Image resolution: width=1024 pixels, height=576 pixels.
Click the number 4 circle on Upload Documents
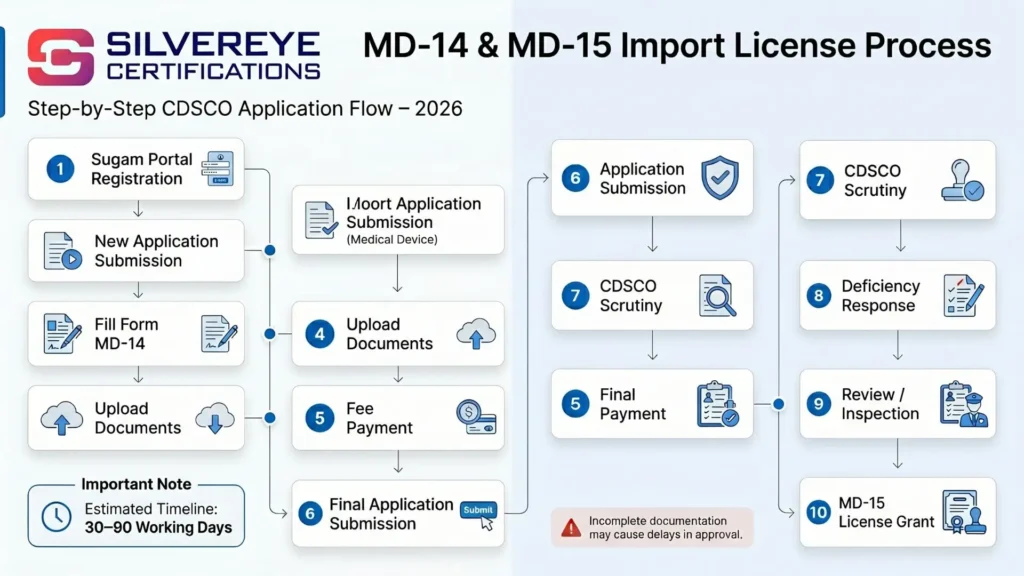tap(319, 334)
